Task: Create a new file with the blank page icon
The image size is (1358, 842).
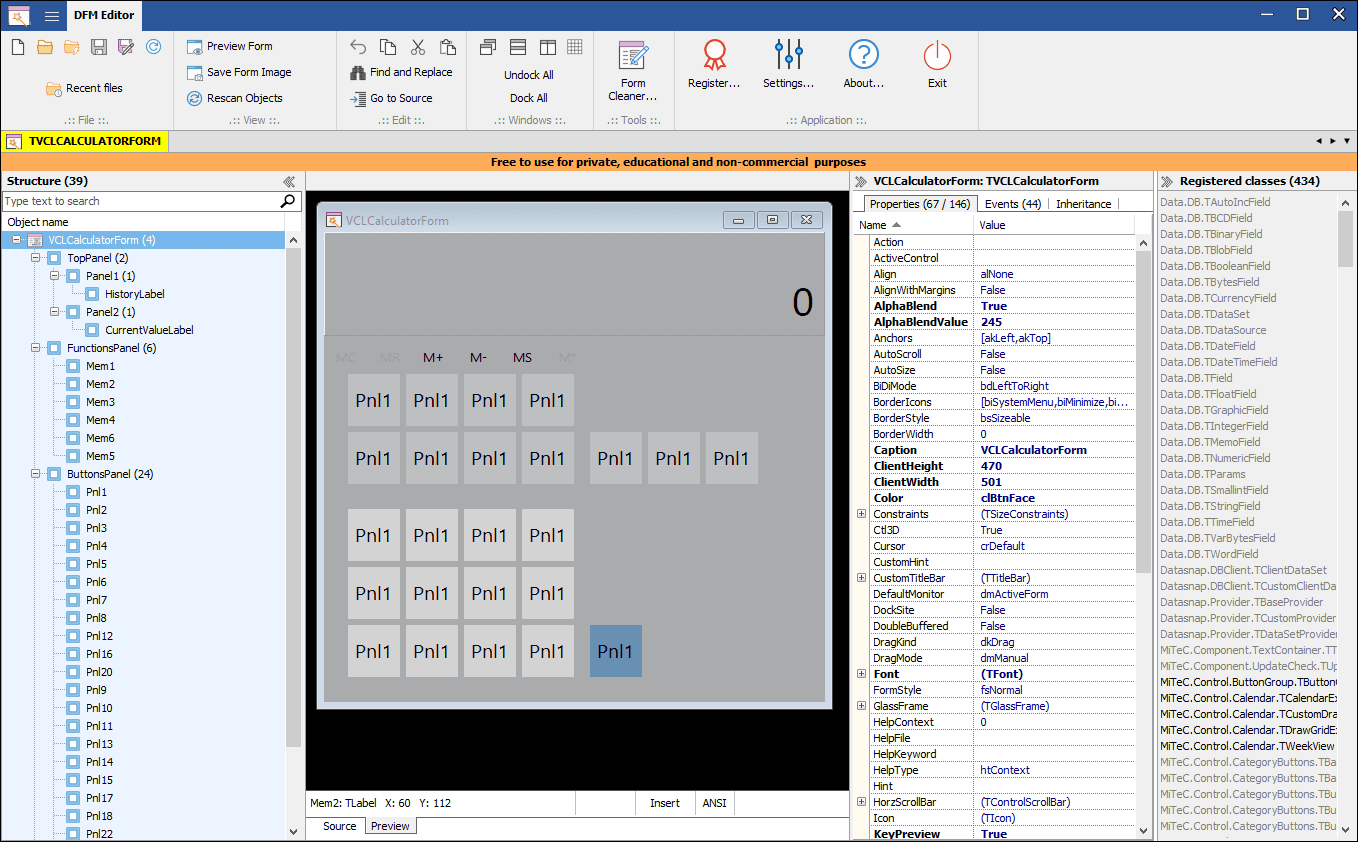Action: [x=18, y=47]
